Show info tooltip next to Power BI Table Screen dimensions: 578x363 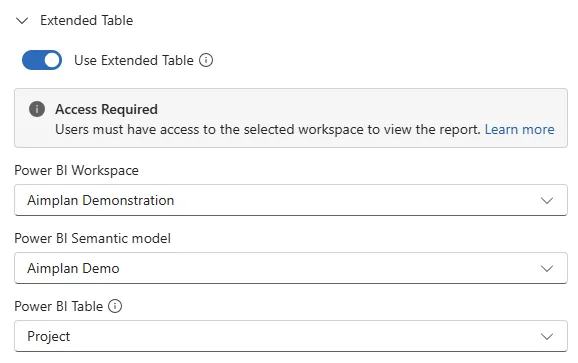[x=115, y=306]
